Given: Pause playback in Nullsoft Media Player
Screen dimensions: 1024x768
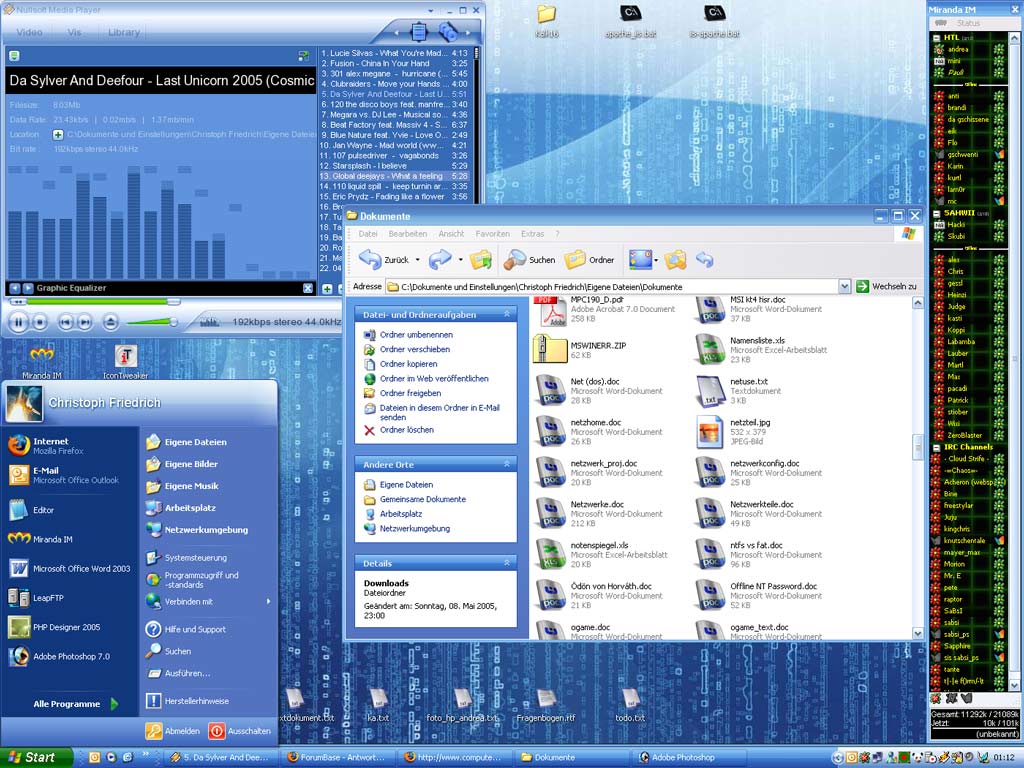Looking at the screenshot, I should click(18, 323).
